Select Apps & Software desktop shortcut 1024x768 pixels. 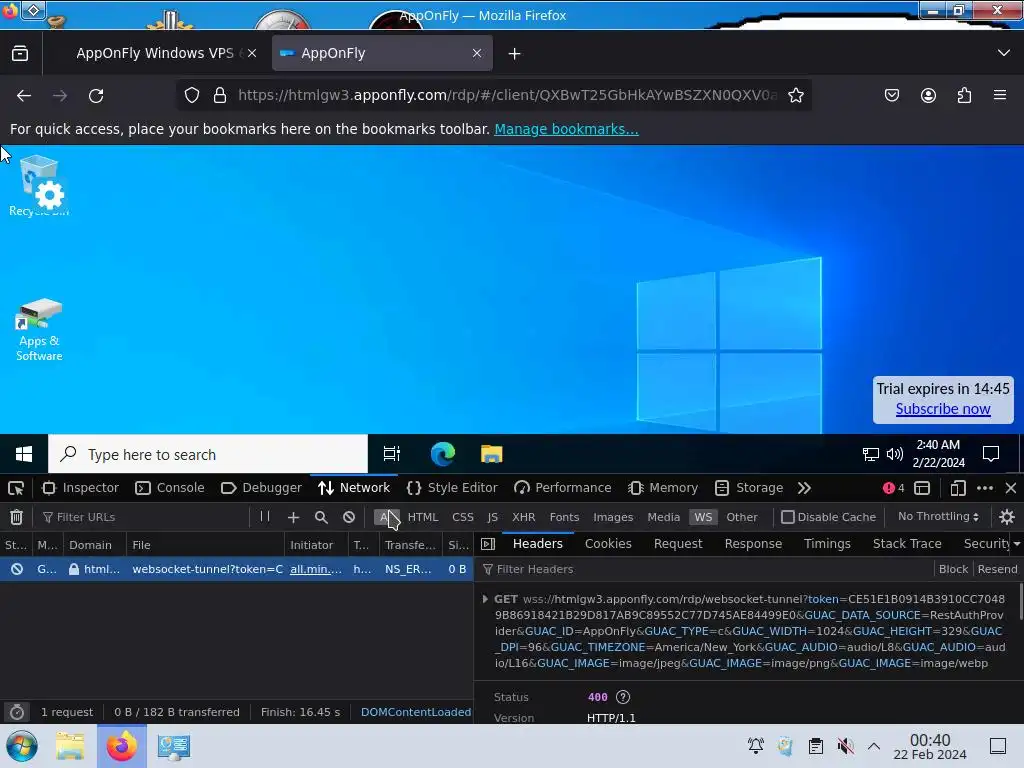coord(39,330)
